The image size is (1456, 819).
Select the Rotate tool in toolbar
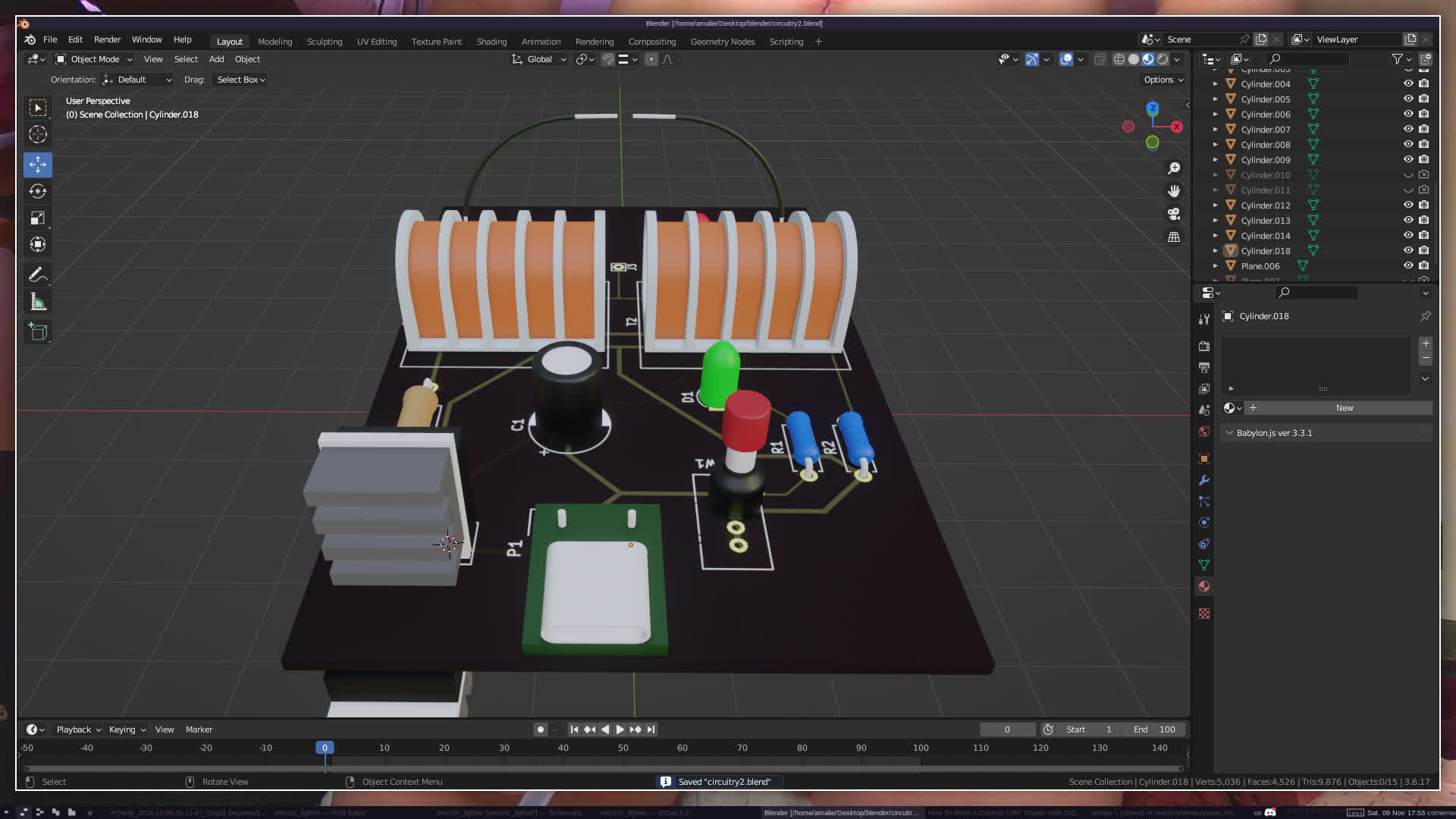point(38,191)
